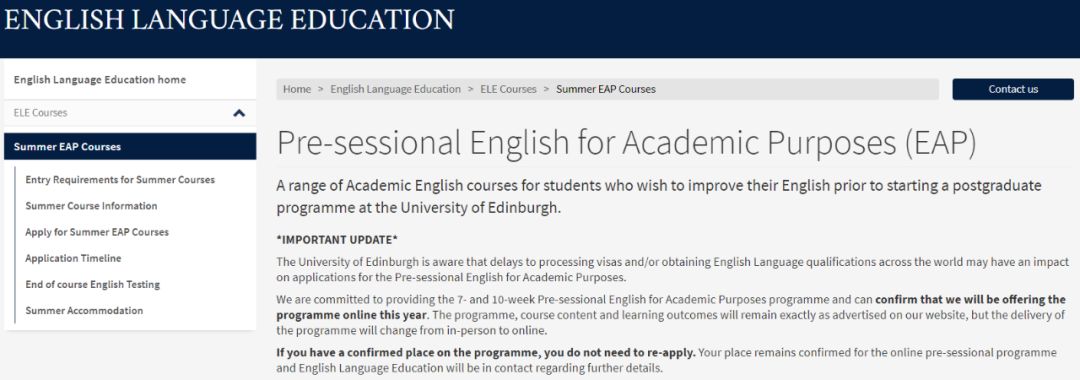The width and height of the screenshot is (1080, 380).
Task: Click the Contact us button
Action: [x=1012, y=89]
